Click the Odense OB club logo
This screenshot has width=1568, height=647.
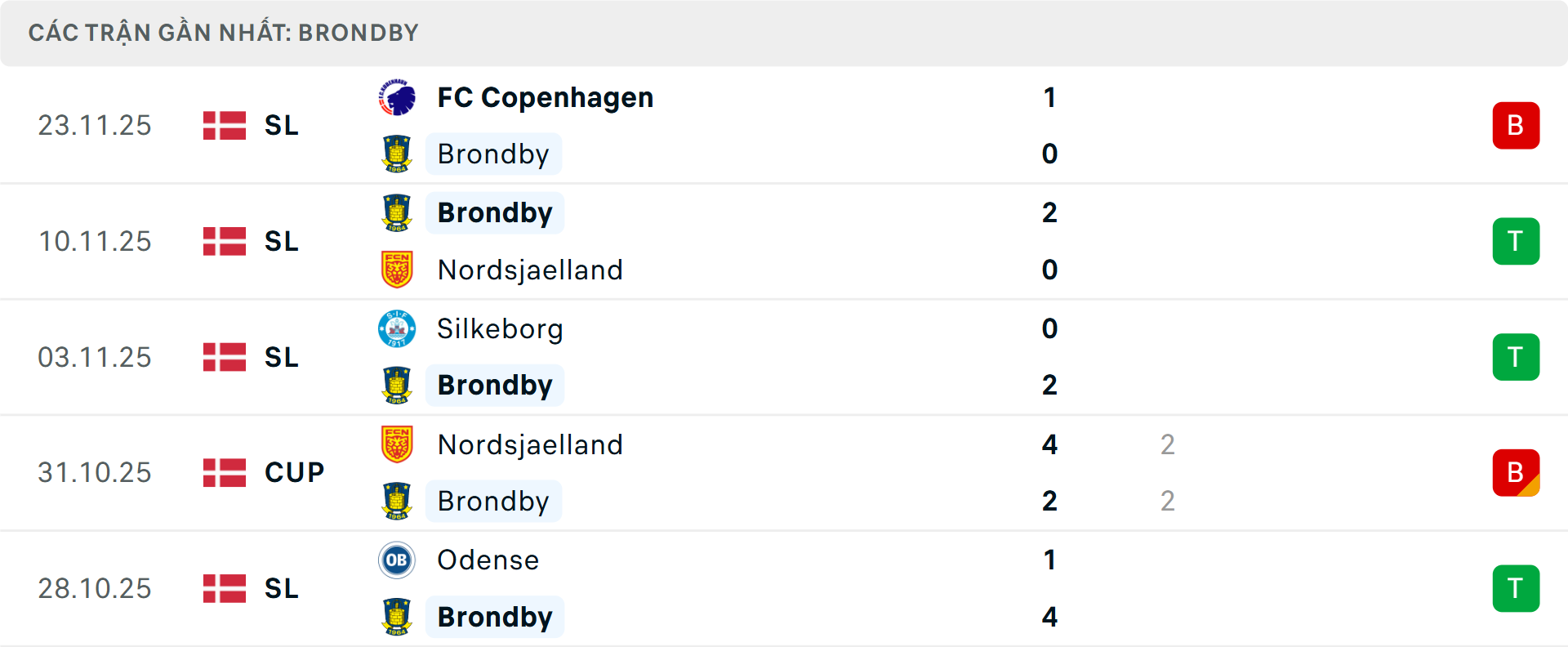click(x=398, y=560)
